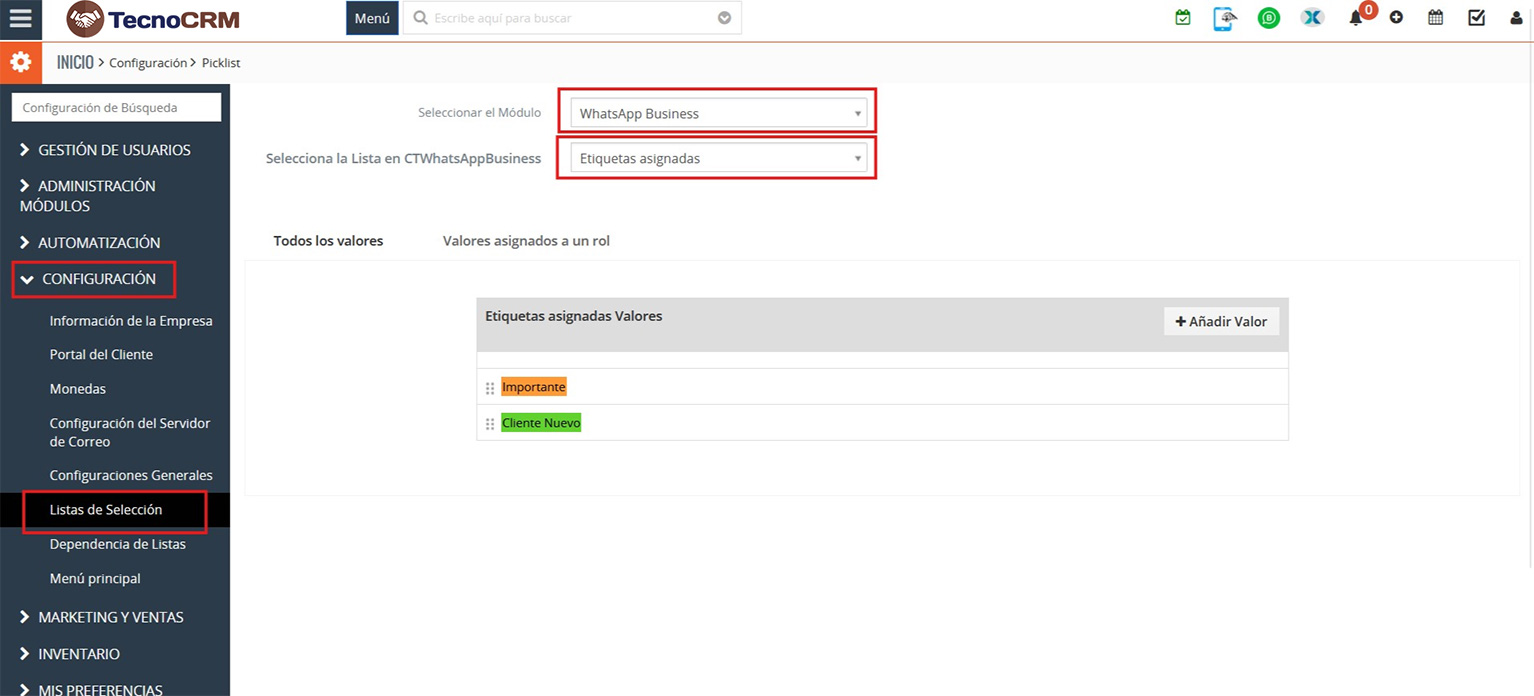This screenshot has height=696, width=1534.
Task: Click the quick create plus icon
Action: coord(1396,18)
